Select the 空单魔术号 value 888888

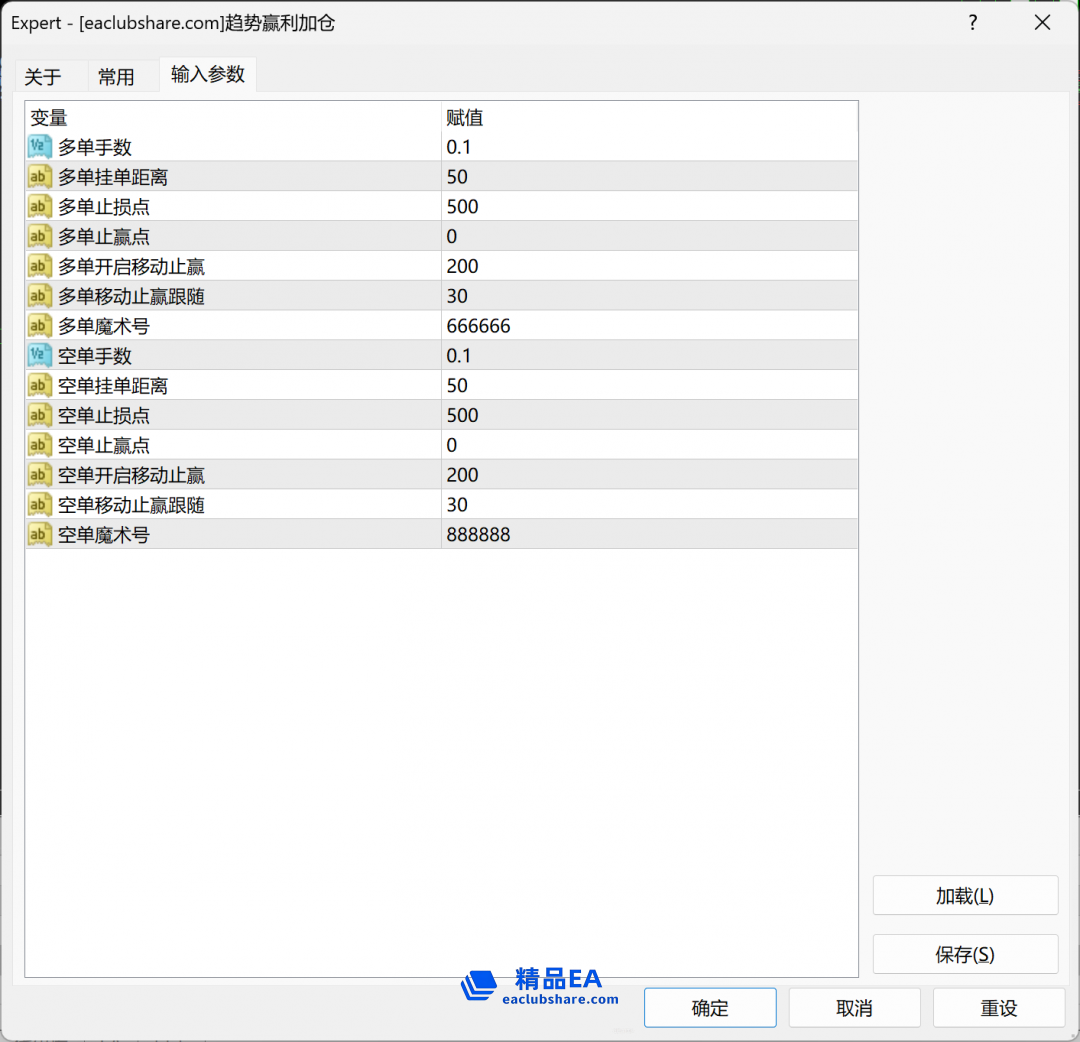pos(479,535)
